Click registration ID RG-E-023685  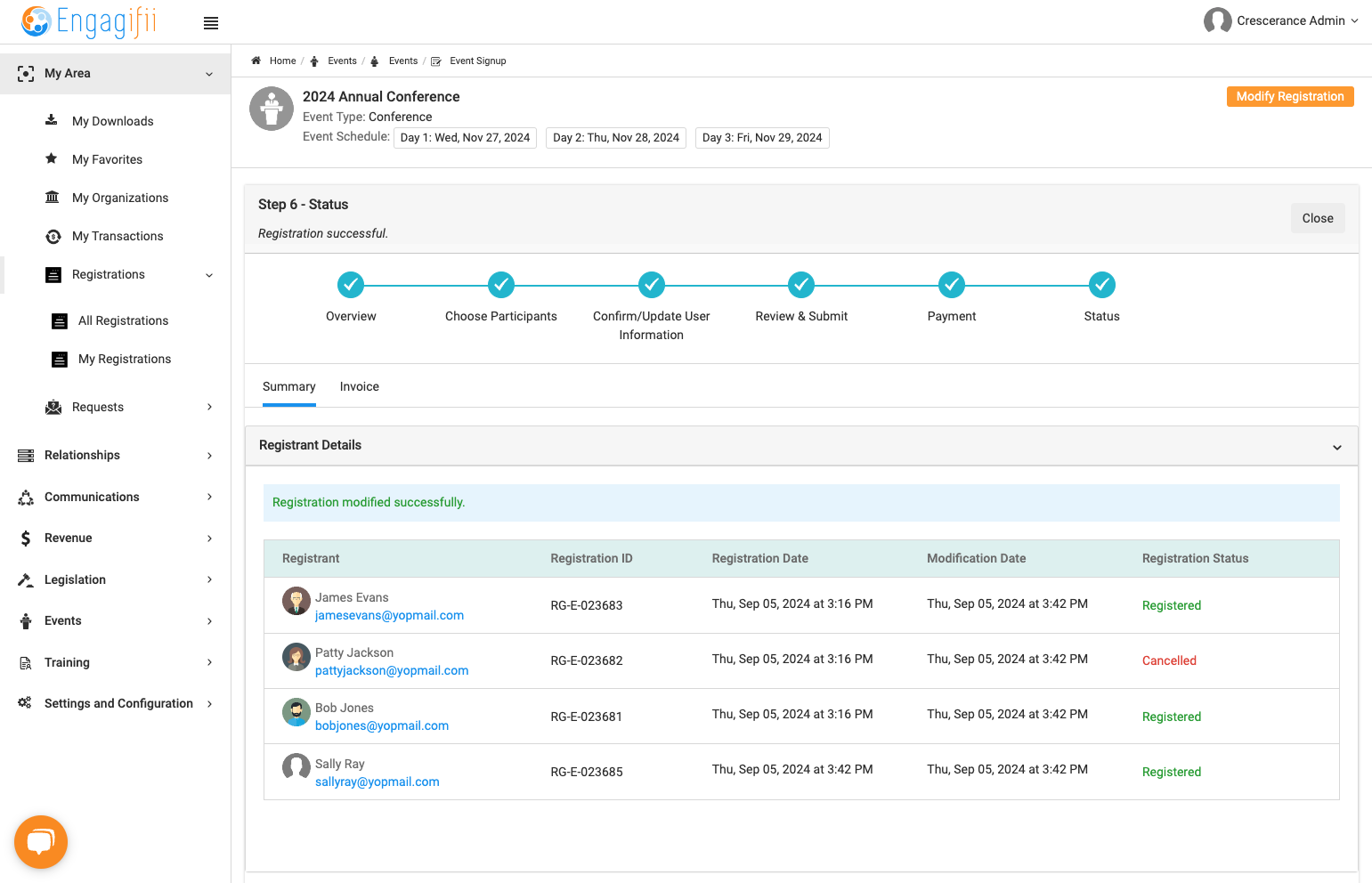(x=587, y=772)
